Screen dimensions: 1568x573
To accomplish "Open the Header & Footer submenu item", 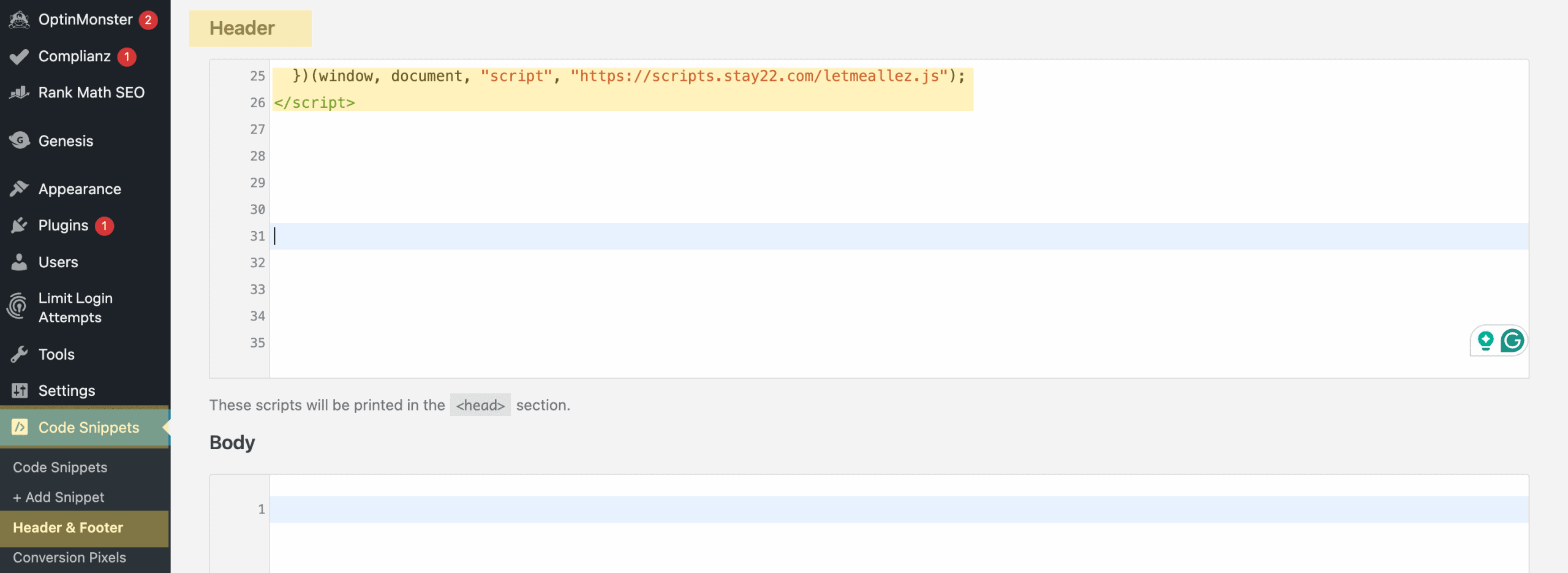I will 68,528.
